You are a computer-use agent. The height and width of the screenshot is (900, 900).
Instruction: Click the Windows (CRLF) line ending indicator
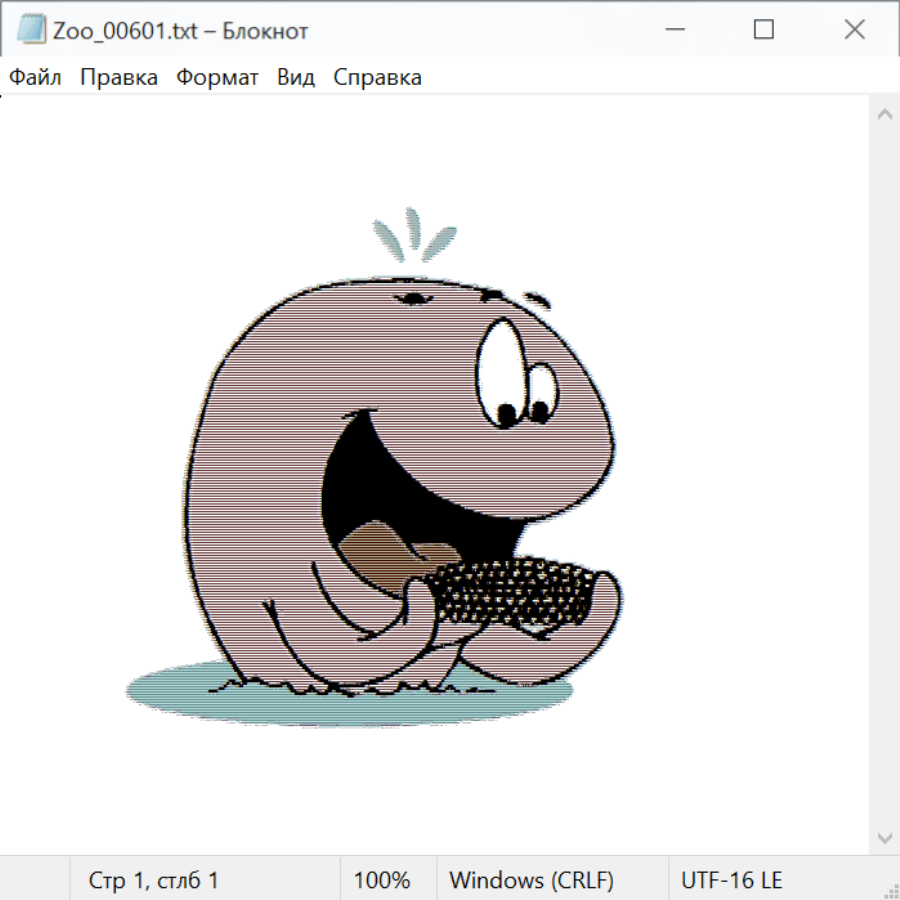point(531,880)
